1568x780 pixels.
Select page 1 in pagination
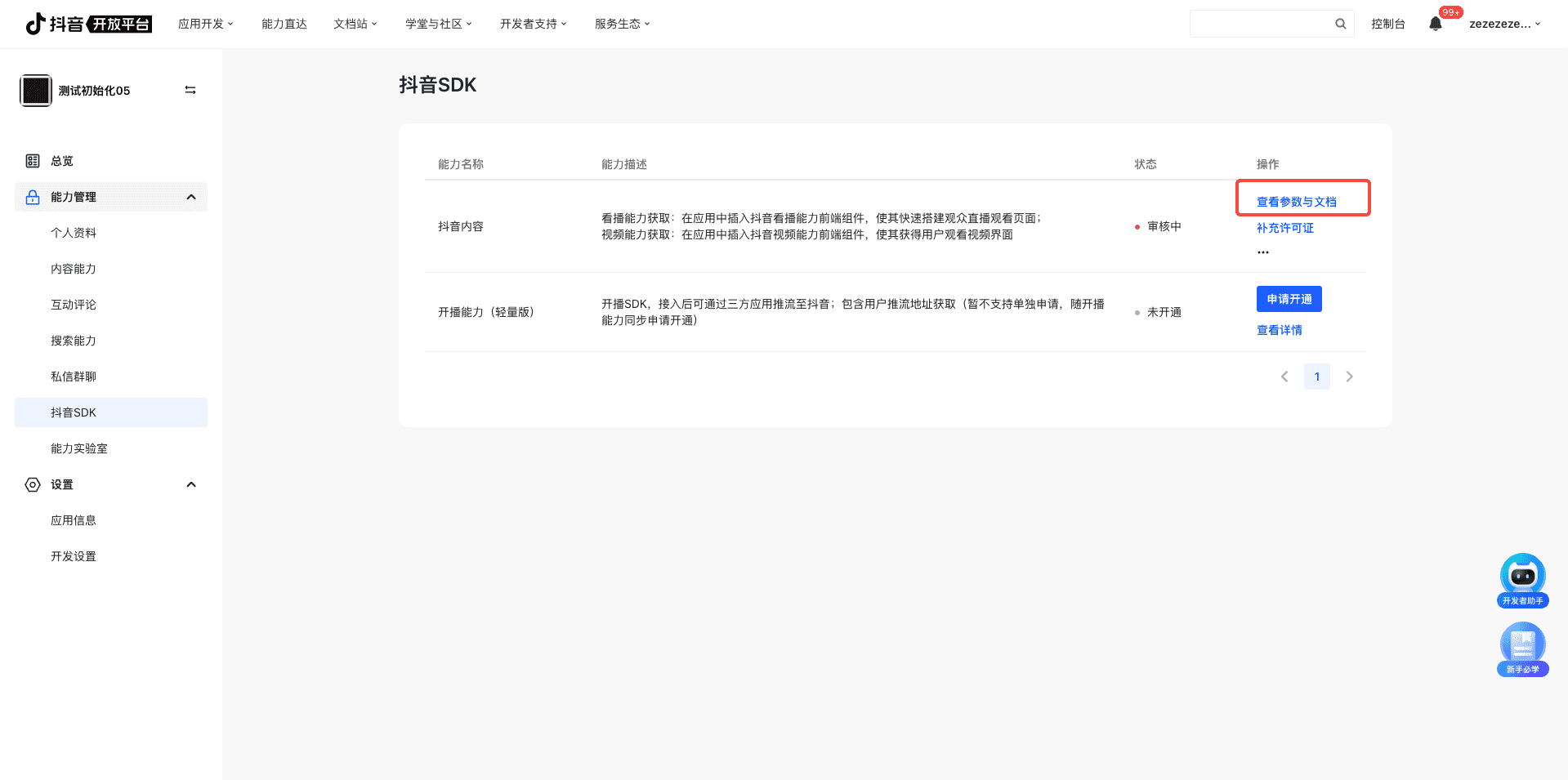coord(1317,377)
